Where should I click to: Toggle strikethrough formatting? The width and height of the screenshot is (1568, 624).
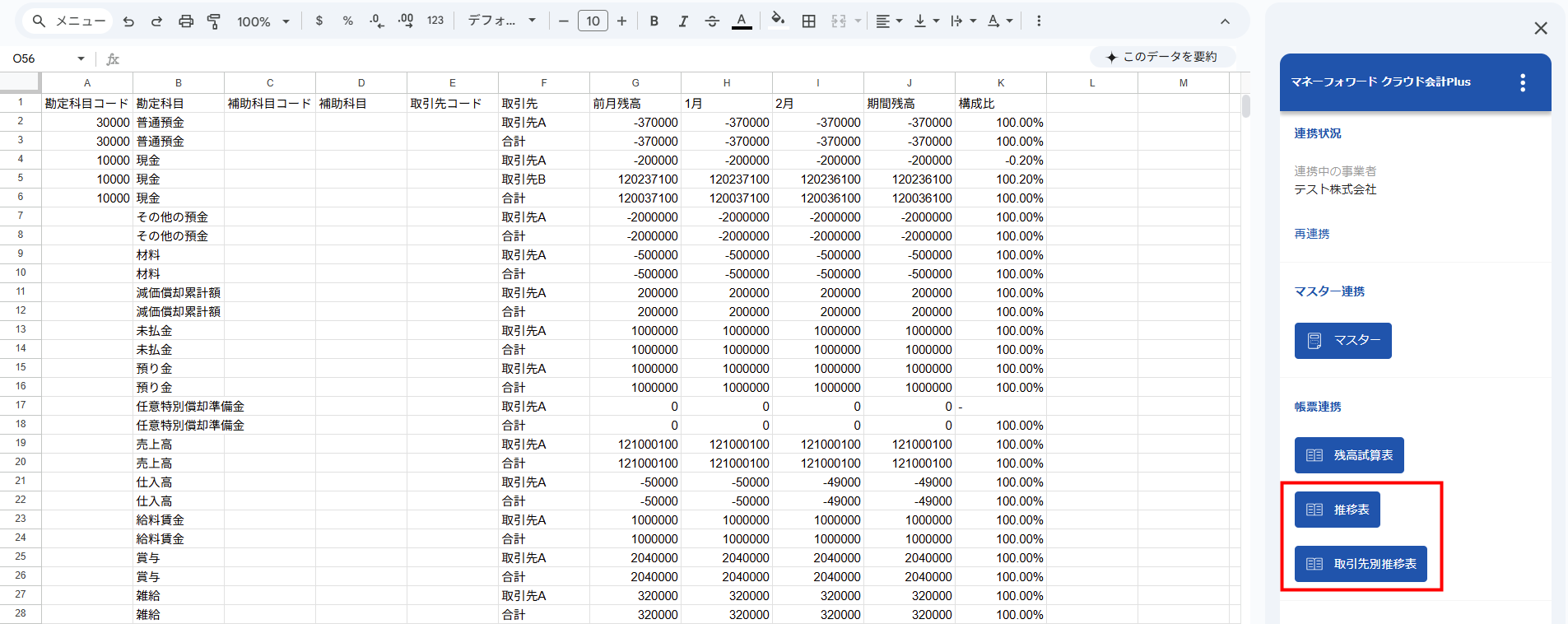tap(713, 21)
